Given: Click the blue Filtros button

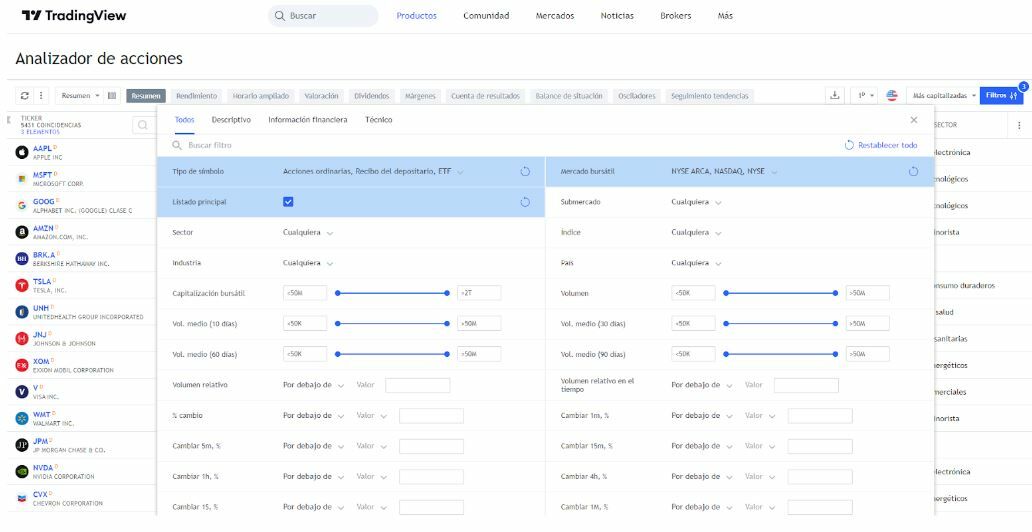Looking at the screenshot, I should click(x=1001, y=96).
